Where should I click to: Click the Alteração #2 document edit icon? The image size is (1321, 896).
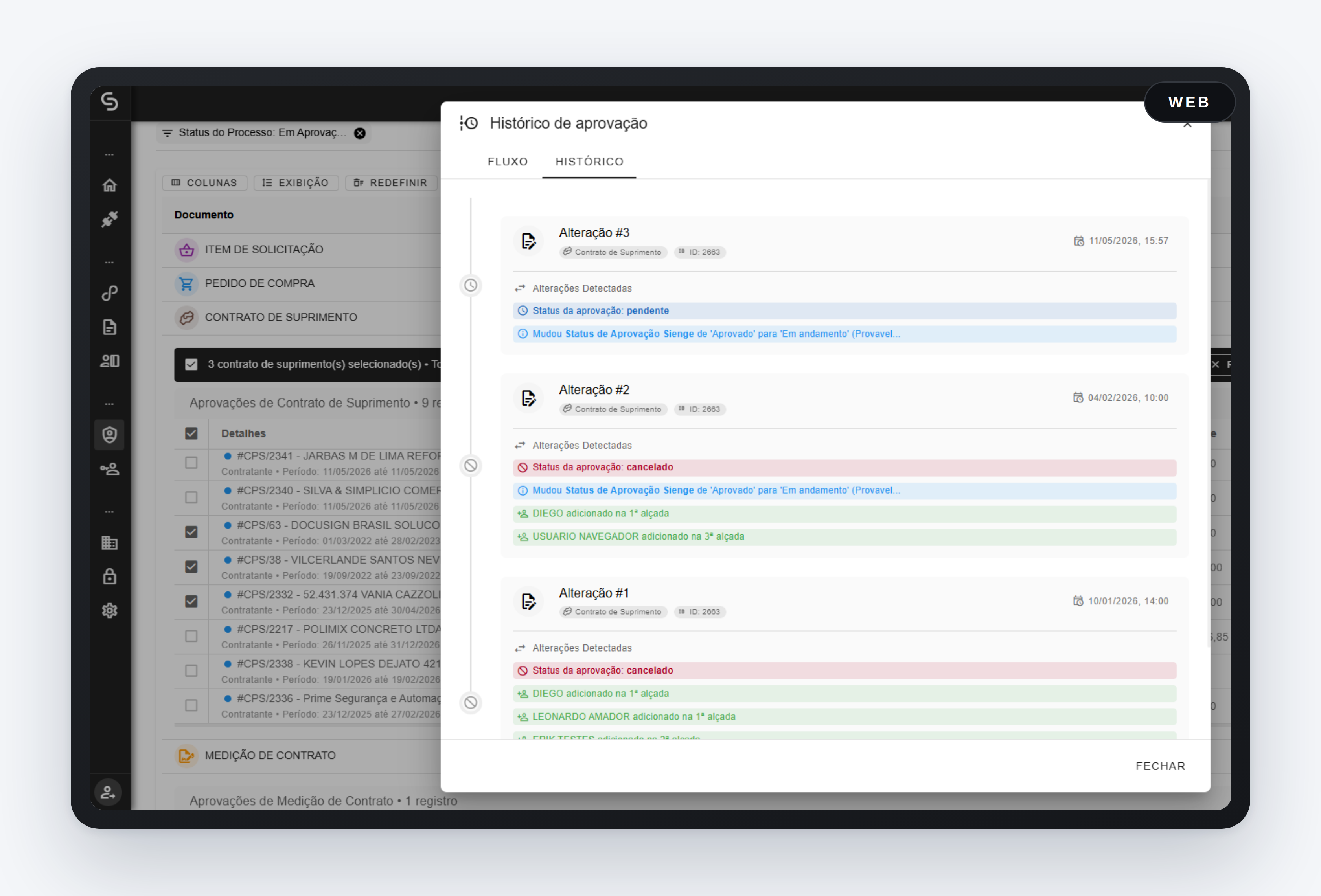[x=529, y=398]
